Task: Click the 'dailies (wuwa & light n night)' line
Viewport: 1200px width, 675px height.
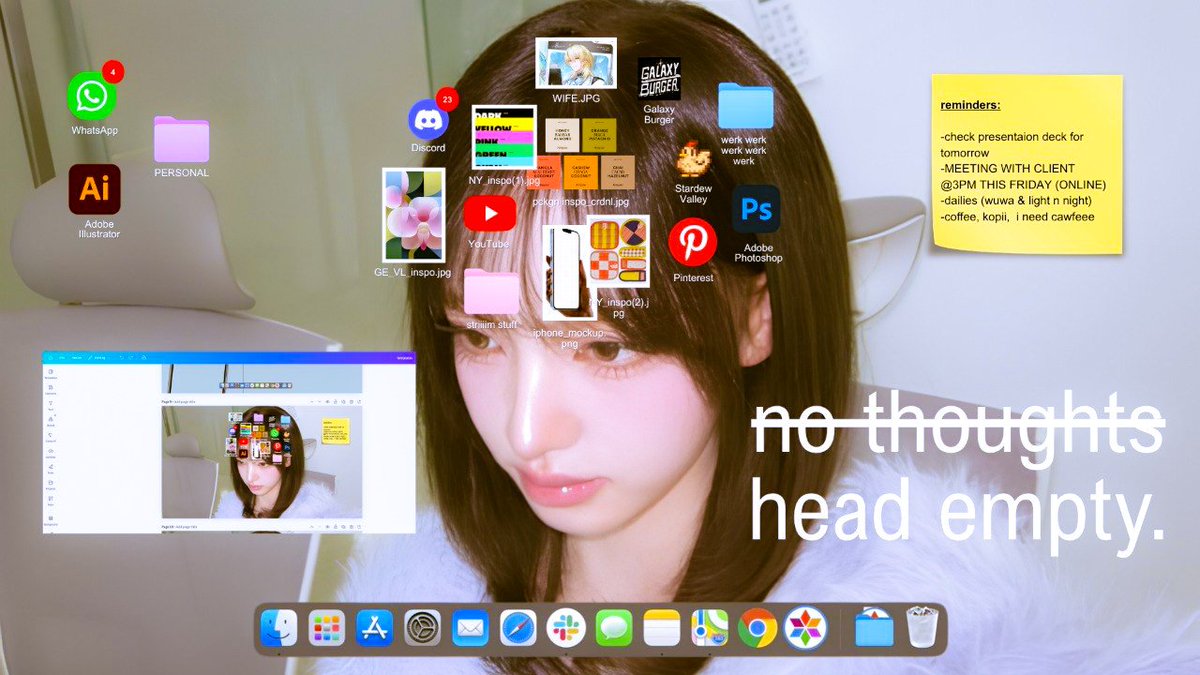Action: 1016,200
